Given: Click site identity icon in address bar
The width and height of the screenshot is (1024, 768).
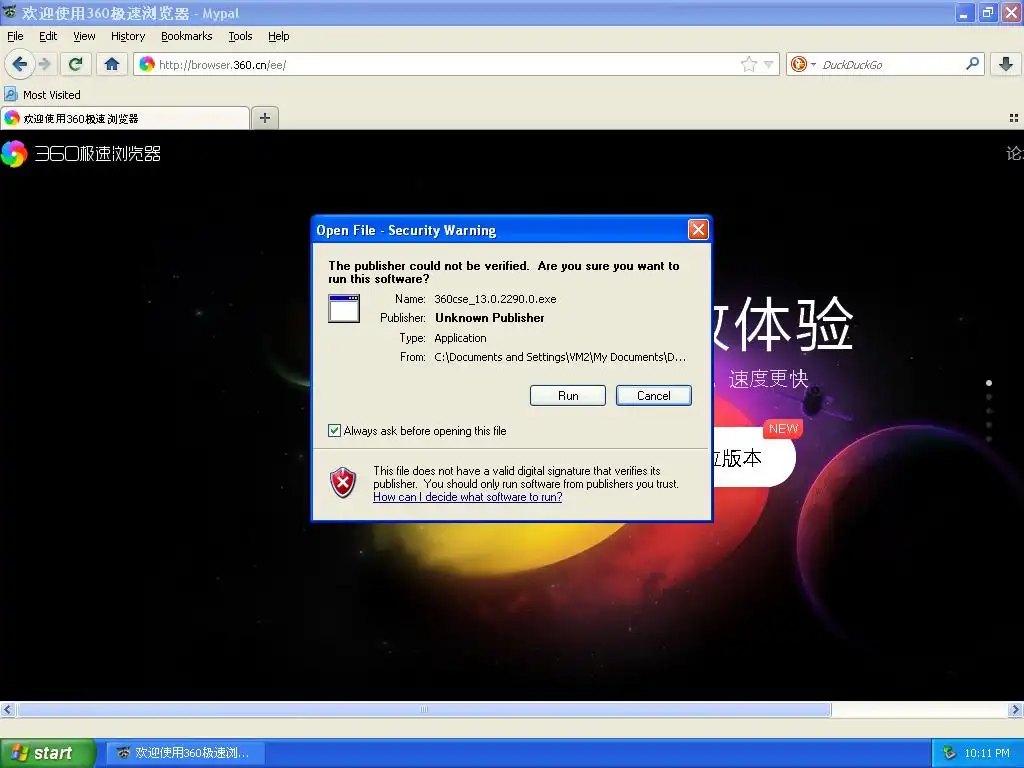Looking at the screenshot, I should (147, 64).
